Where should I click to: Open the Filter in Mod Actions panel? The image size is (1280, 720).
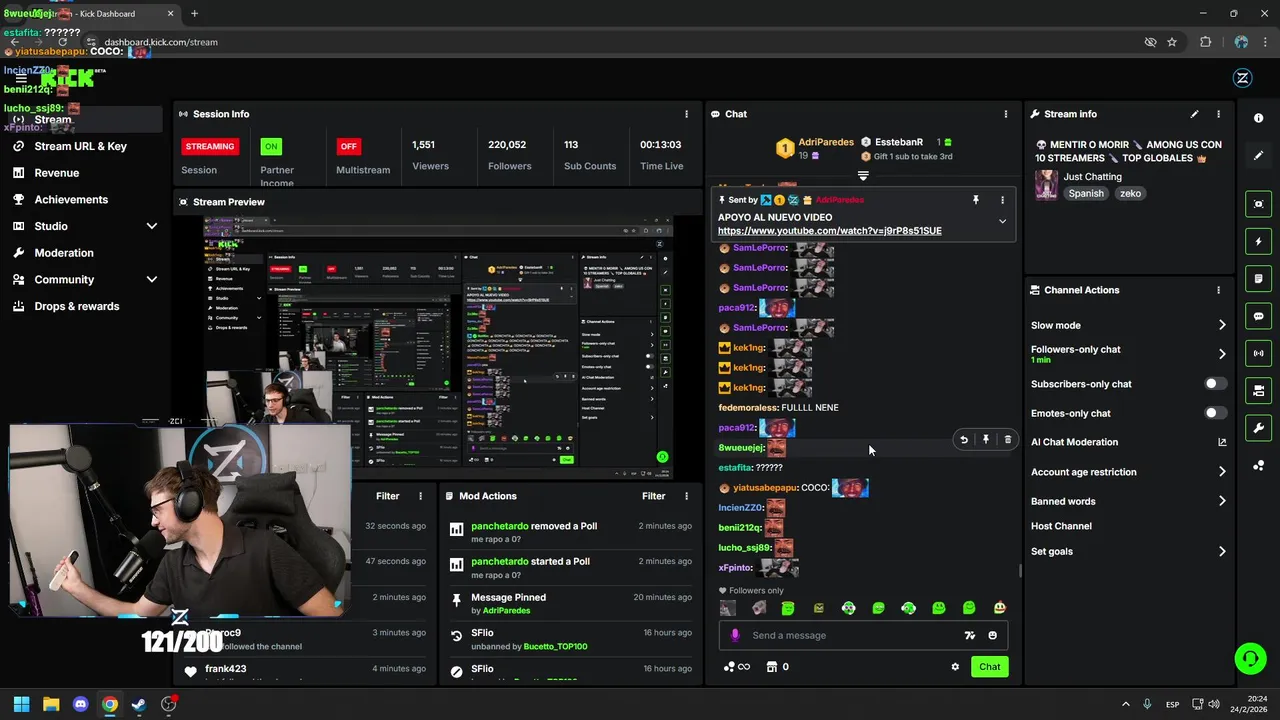click(x=653, y=496)
